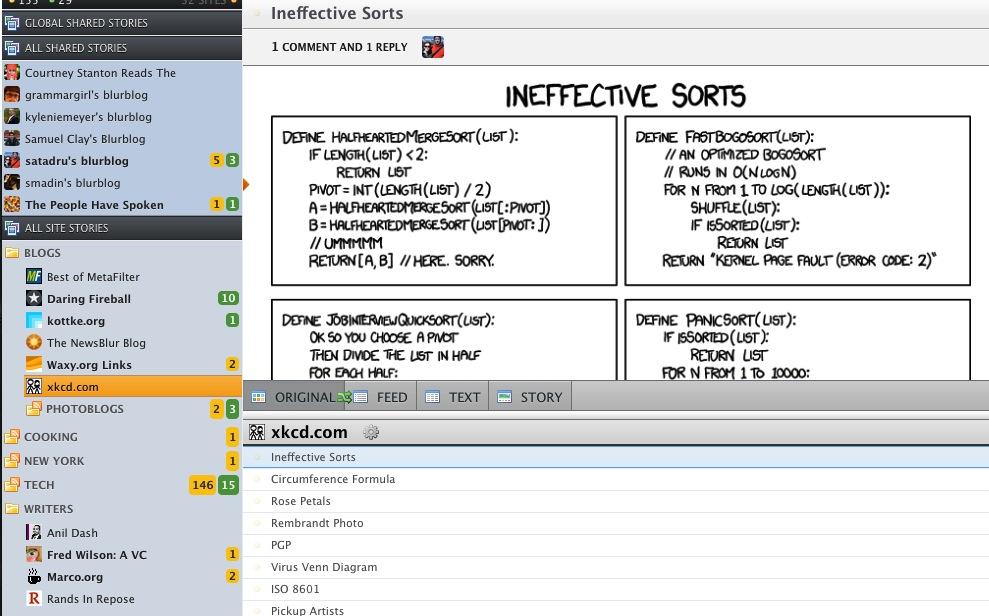Click commenter avatar next to 1 comment

point(433,47)
